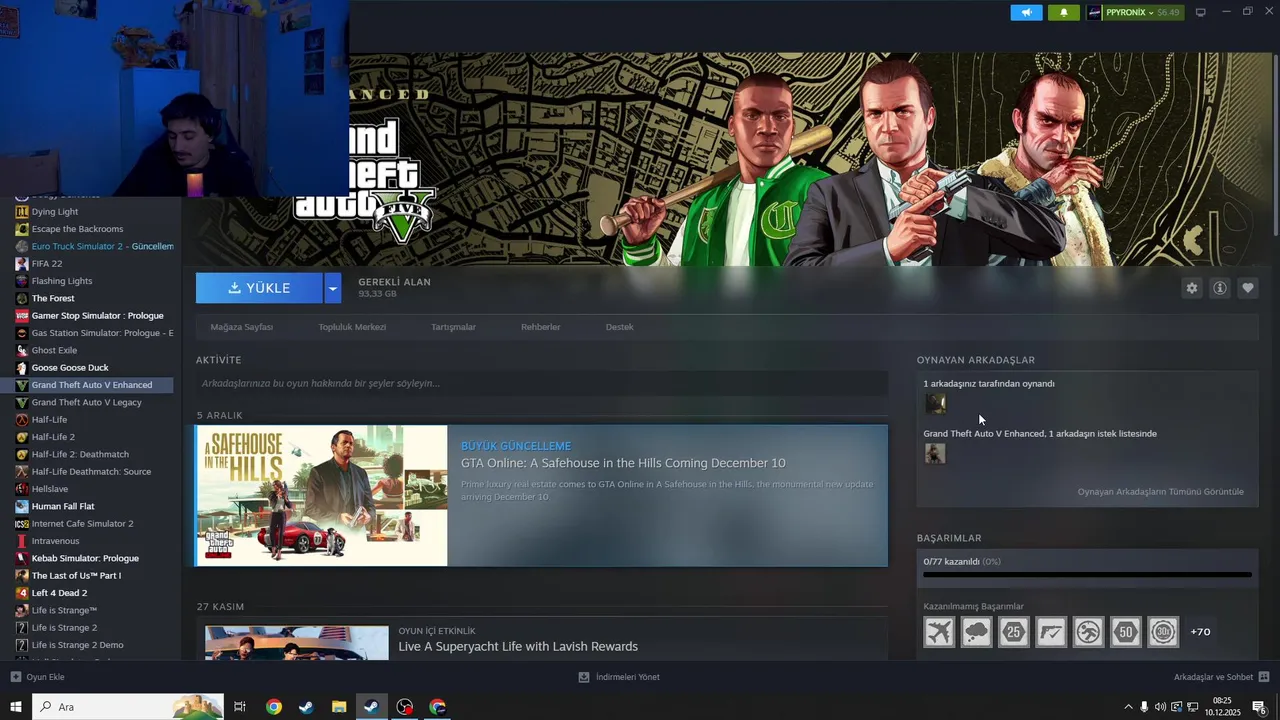Click the Windows taskbar Ara search box
The height and width of the screenshot is (720, 1280).
point(128,707)
